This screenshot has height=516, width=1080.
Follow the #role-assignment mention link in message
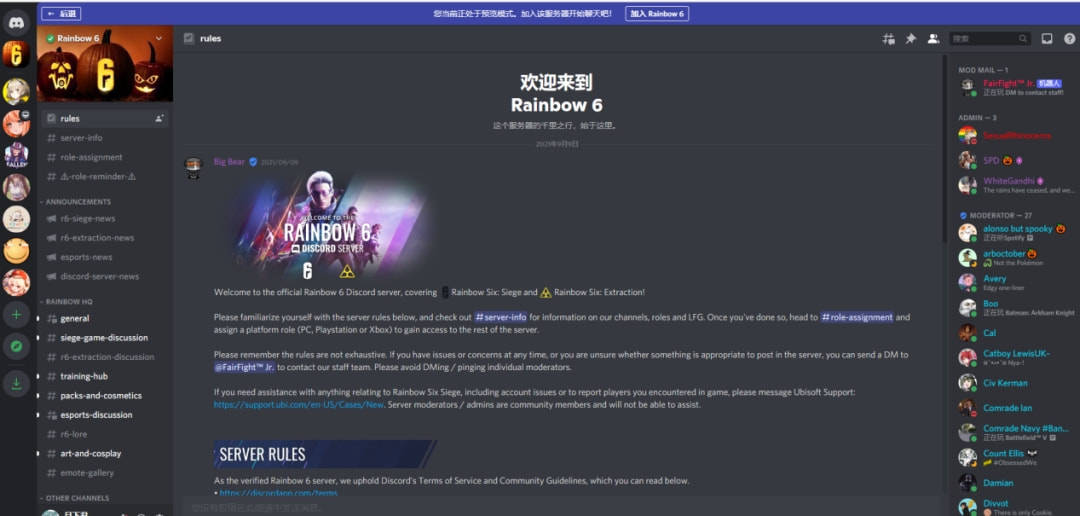pyautogui.click(x=857, y=318)
